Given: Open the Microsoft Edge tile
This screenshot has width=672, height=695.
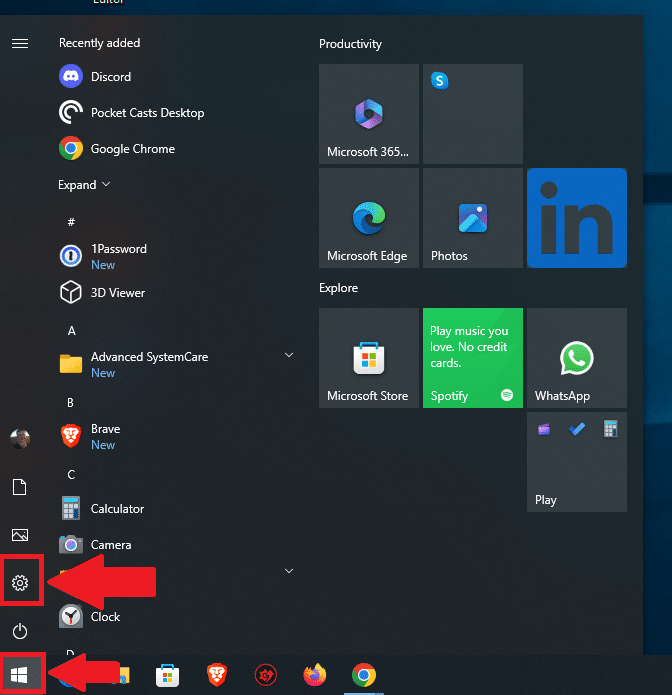Looking at the screenshot, I should tap(369, 218).
